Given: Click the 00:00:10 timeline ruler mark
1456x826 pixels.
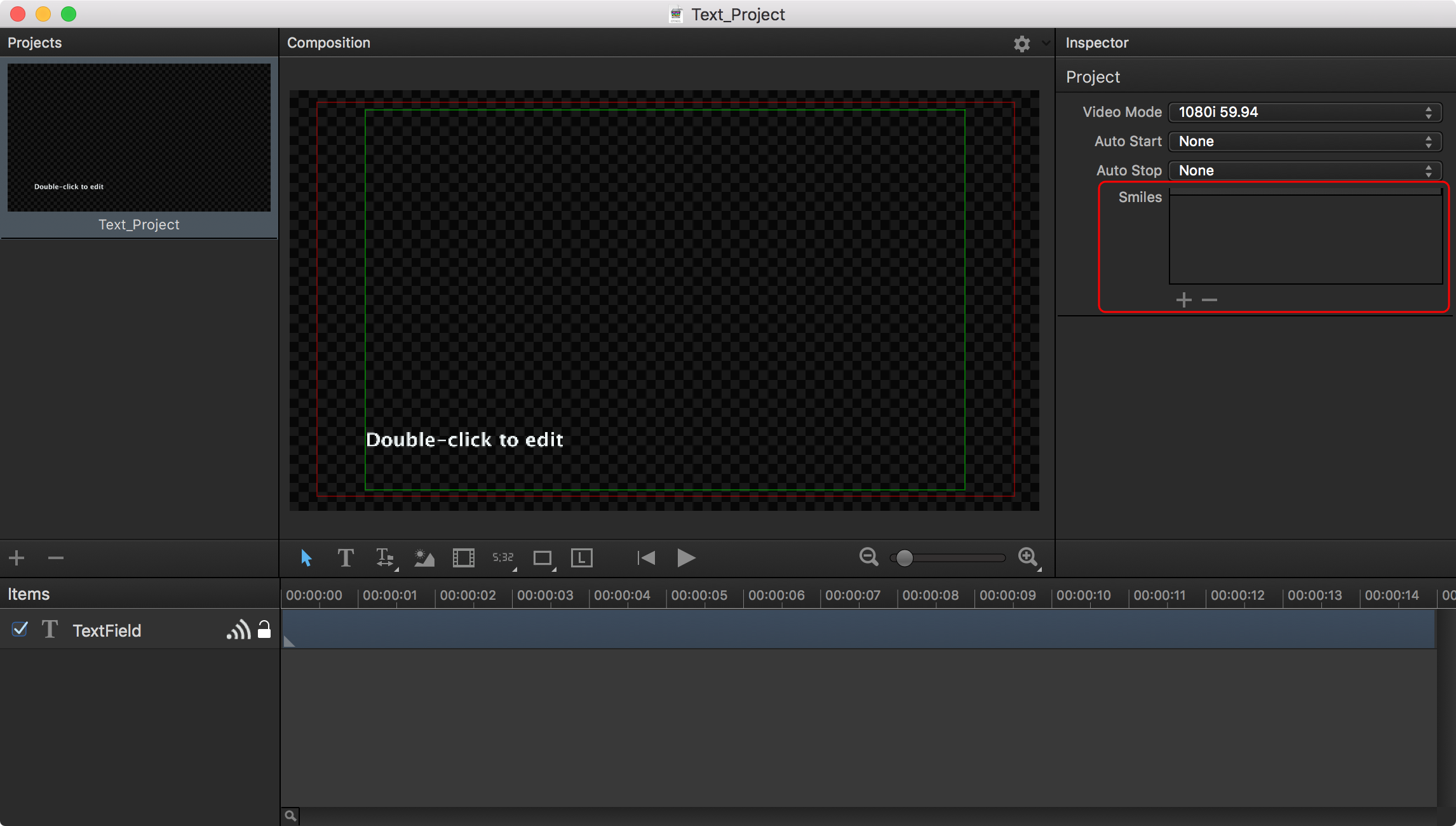Looking at the screenshot, I should (1084, 595).
